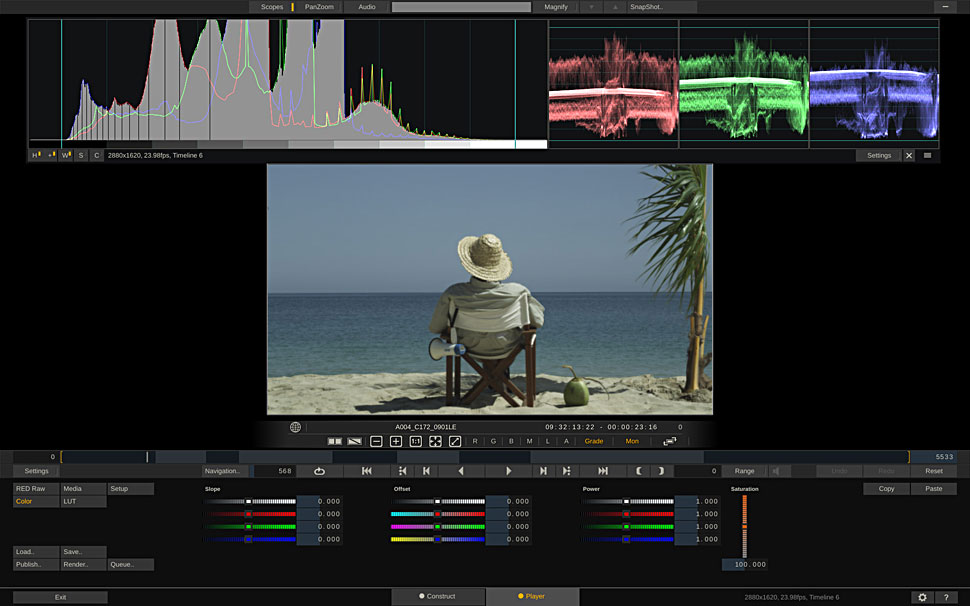The width and height of the screenshot is (970, 606).
Task: Enable the dual split-view icon
Action: click(x=335, y=441)
